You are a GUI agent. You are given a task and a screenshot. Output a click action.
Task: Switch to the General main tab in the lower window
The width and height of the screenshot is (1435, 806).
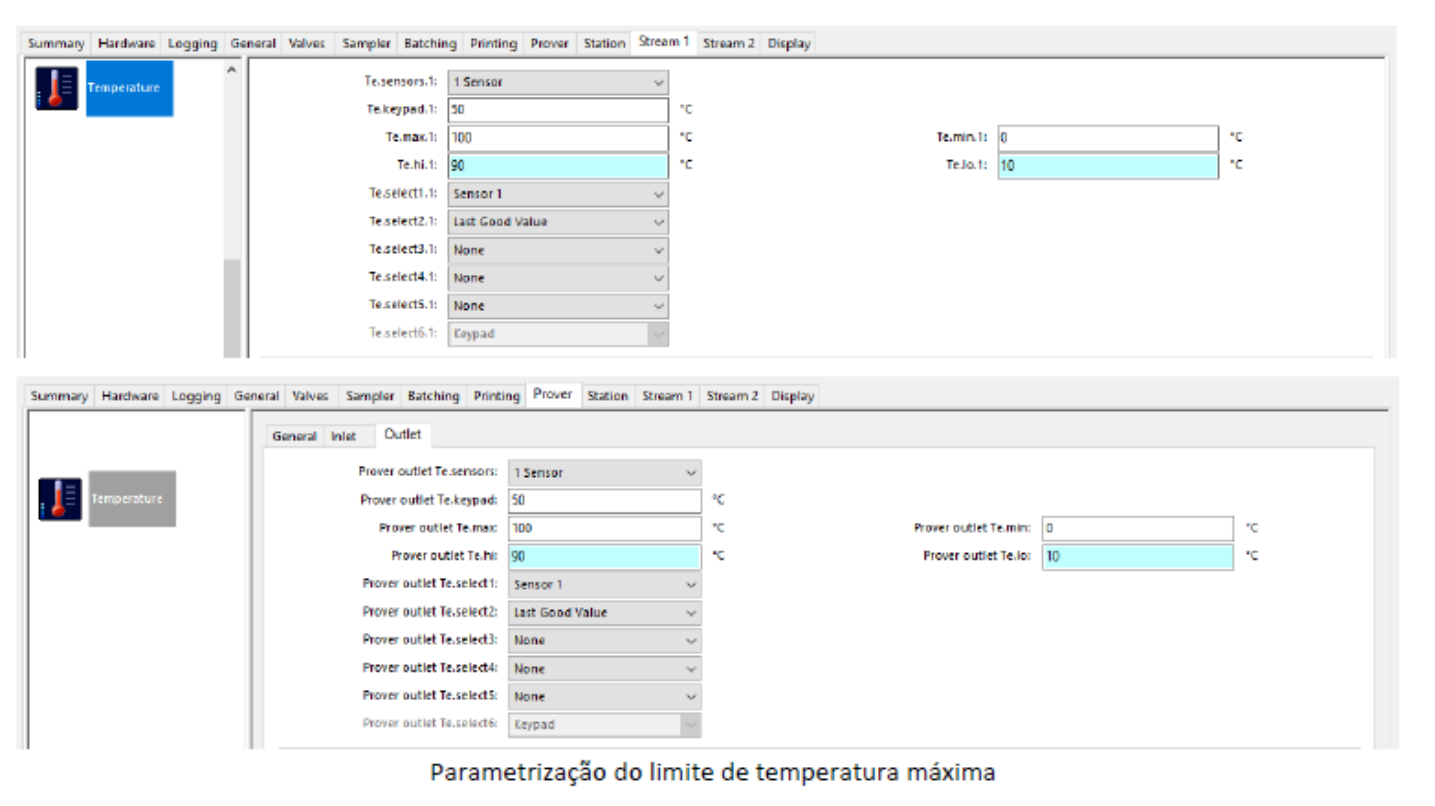pyautogui.click(x=256, y=397)
